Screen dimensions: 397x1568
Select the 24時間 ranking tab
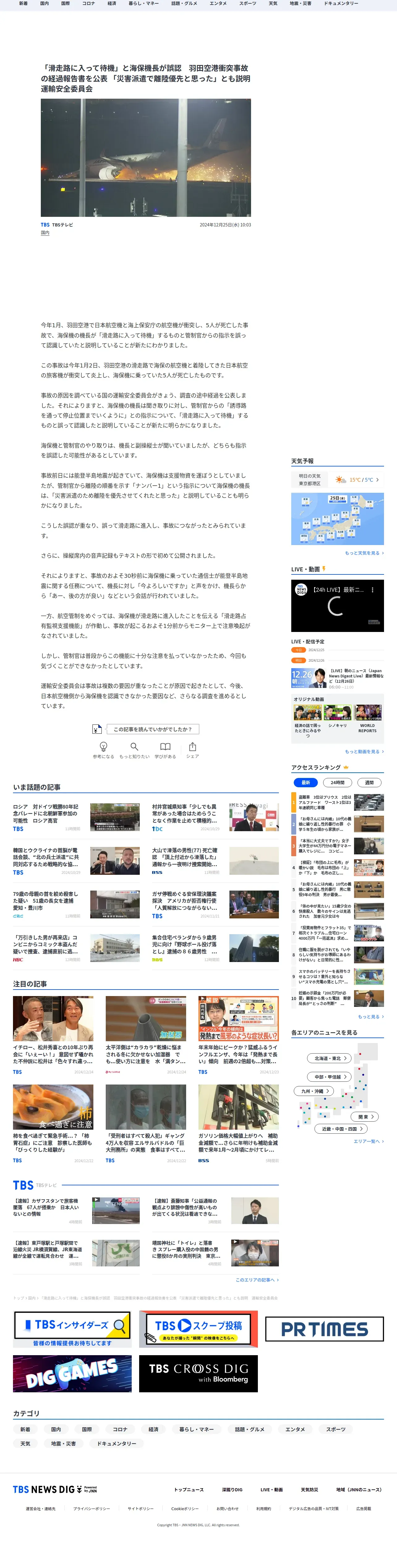pyautogui.click(x=337, y=783)
